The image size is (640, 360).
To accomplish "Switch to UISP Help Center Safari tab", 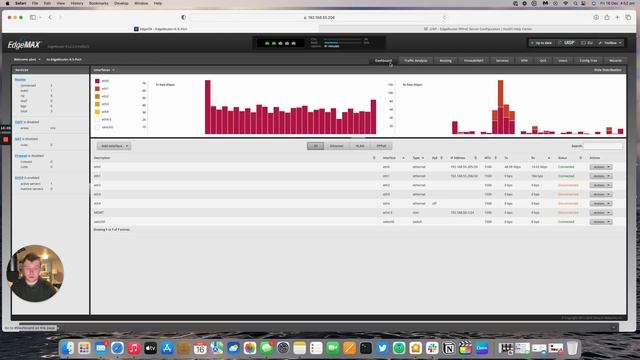I will click(x=477, y=29).
